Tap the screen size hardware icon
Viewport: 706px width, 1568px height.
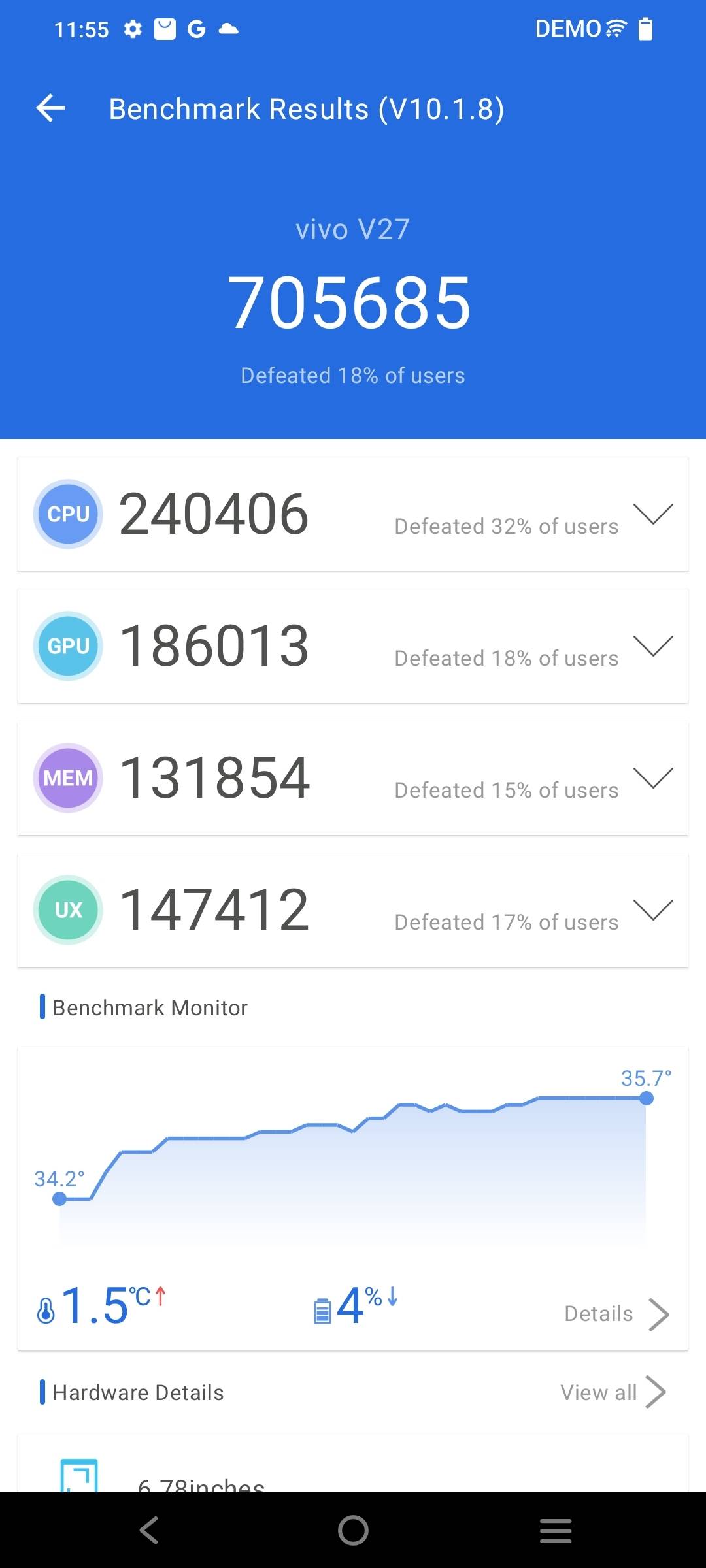point(79,1475)
